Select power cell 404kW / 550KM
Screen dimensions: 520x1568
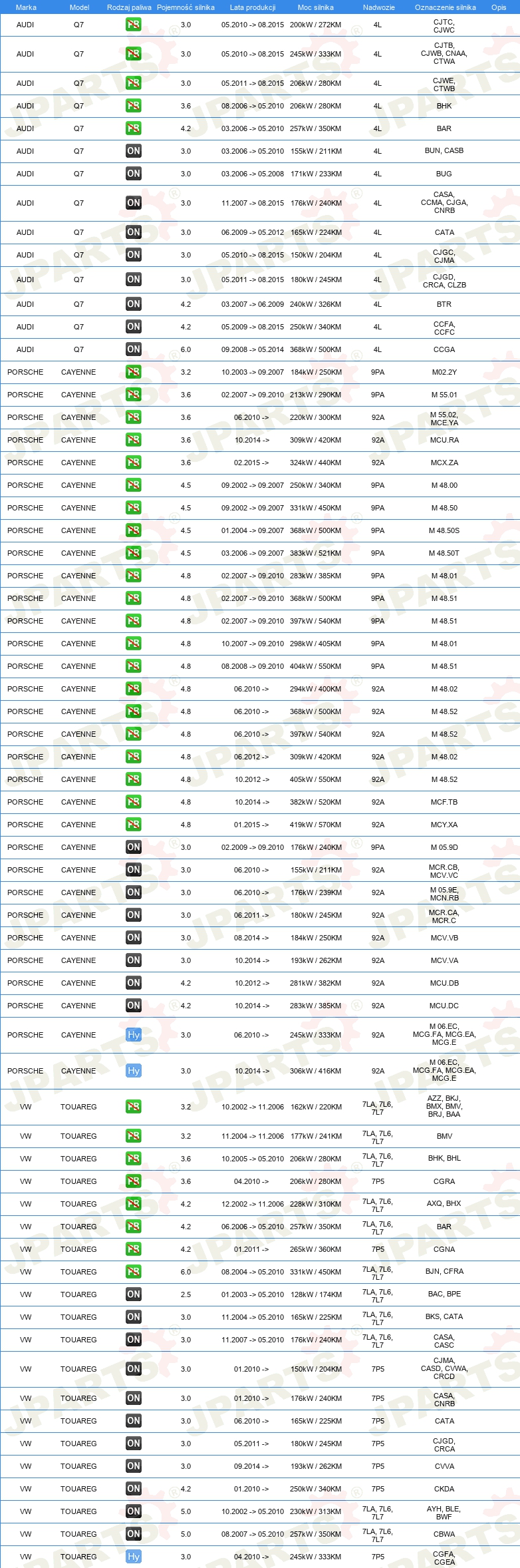point(316,666)
